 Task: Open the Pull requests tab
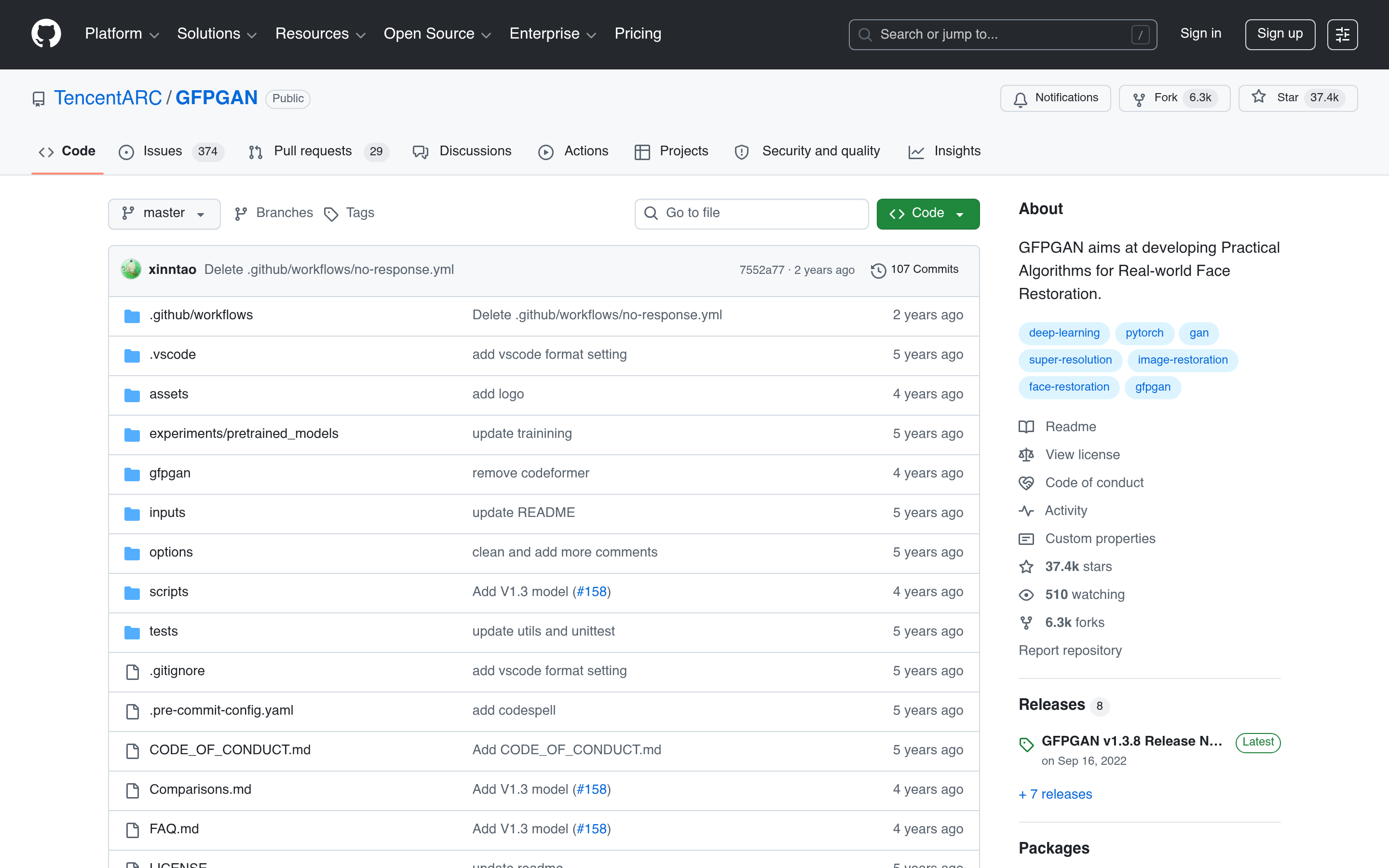coord(318,151)
